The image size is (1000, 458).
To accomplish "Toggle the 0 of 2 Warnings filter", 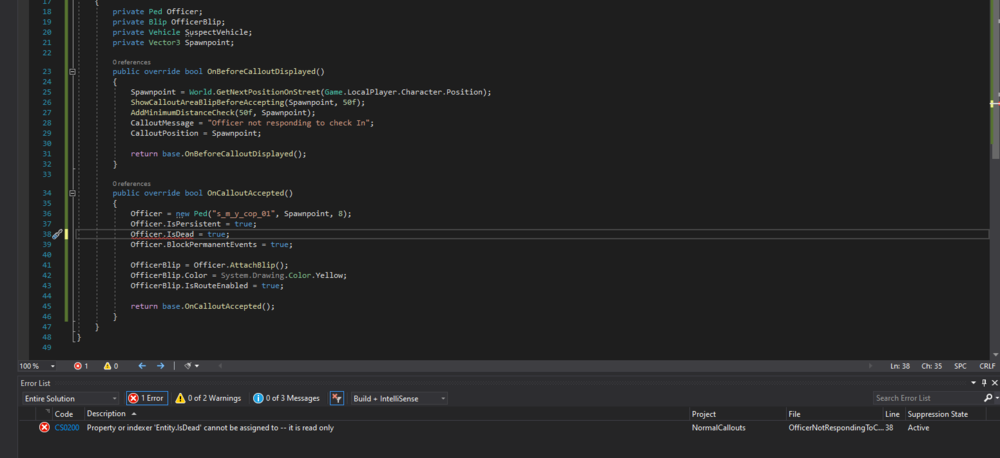I will (x=208, y=398).
